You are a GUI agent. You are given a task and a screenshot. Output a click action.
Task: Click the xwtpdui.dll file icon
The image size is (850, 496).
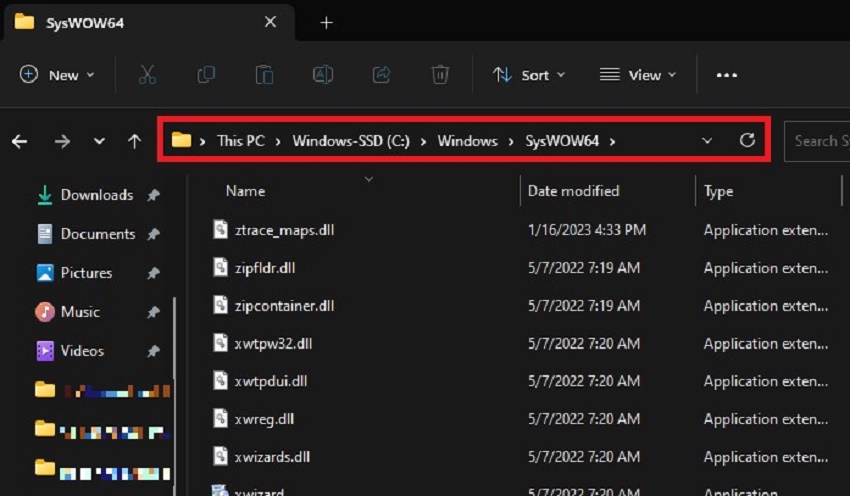(220, 381)
